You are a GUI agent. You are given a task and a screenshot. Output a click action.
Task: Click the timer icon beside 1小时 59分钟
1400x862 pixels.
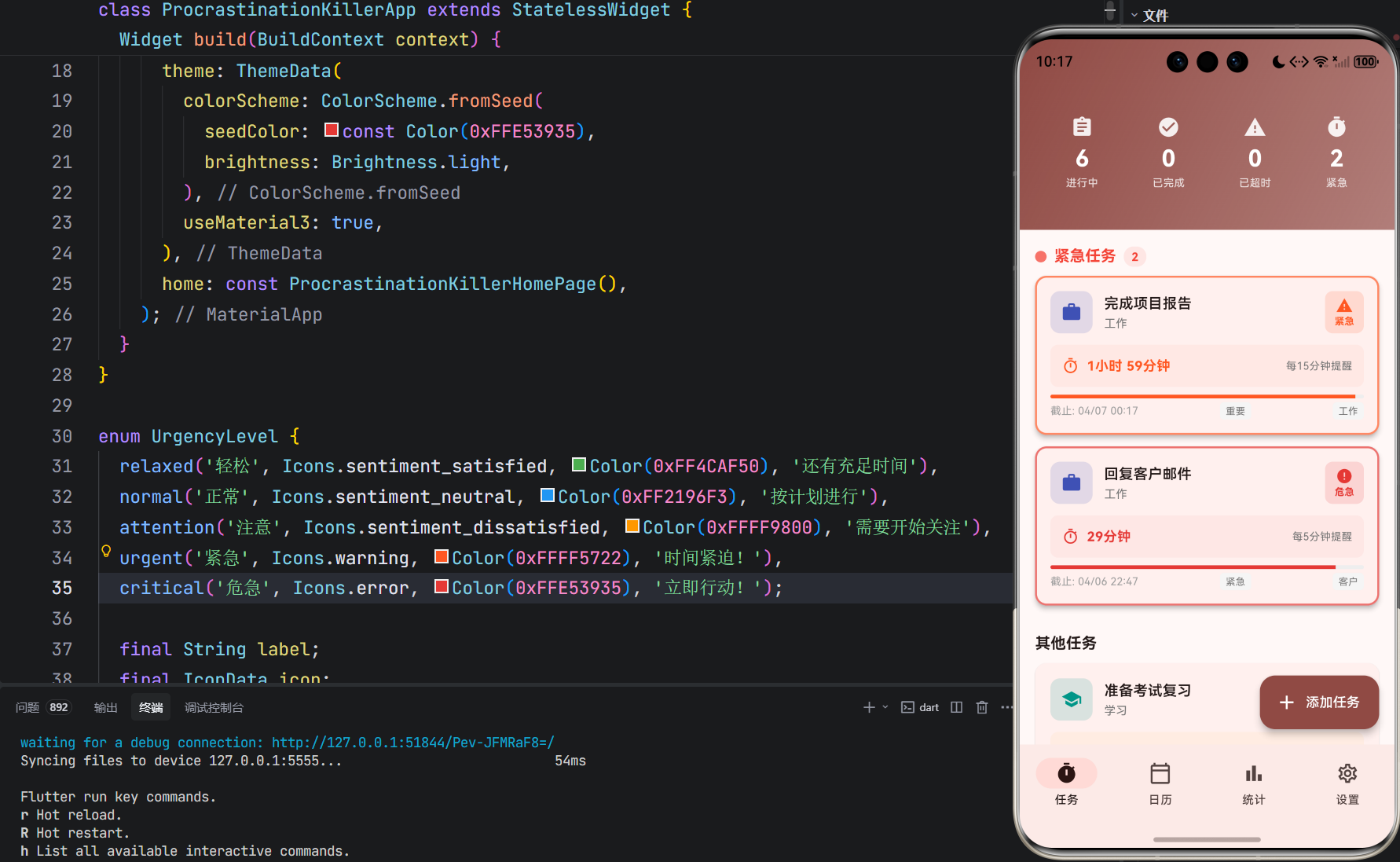click(x=1070, y=366)
